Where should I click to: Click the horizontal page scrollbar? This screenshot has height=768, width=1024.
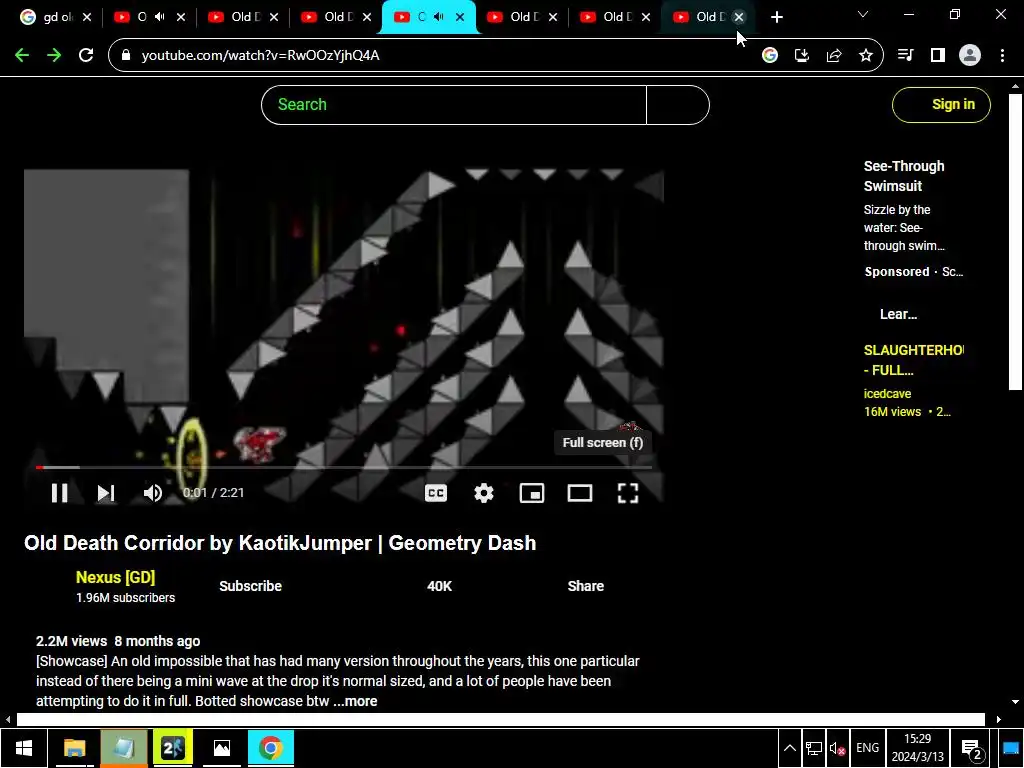500,720
